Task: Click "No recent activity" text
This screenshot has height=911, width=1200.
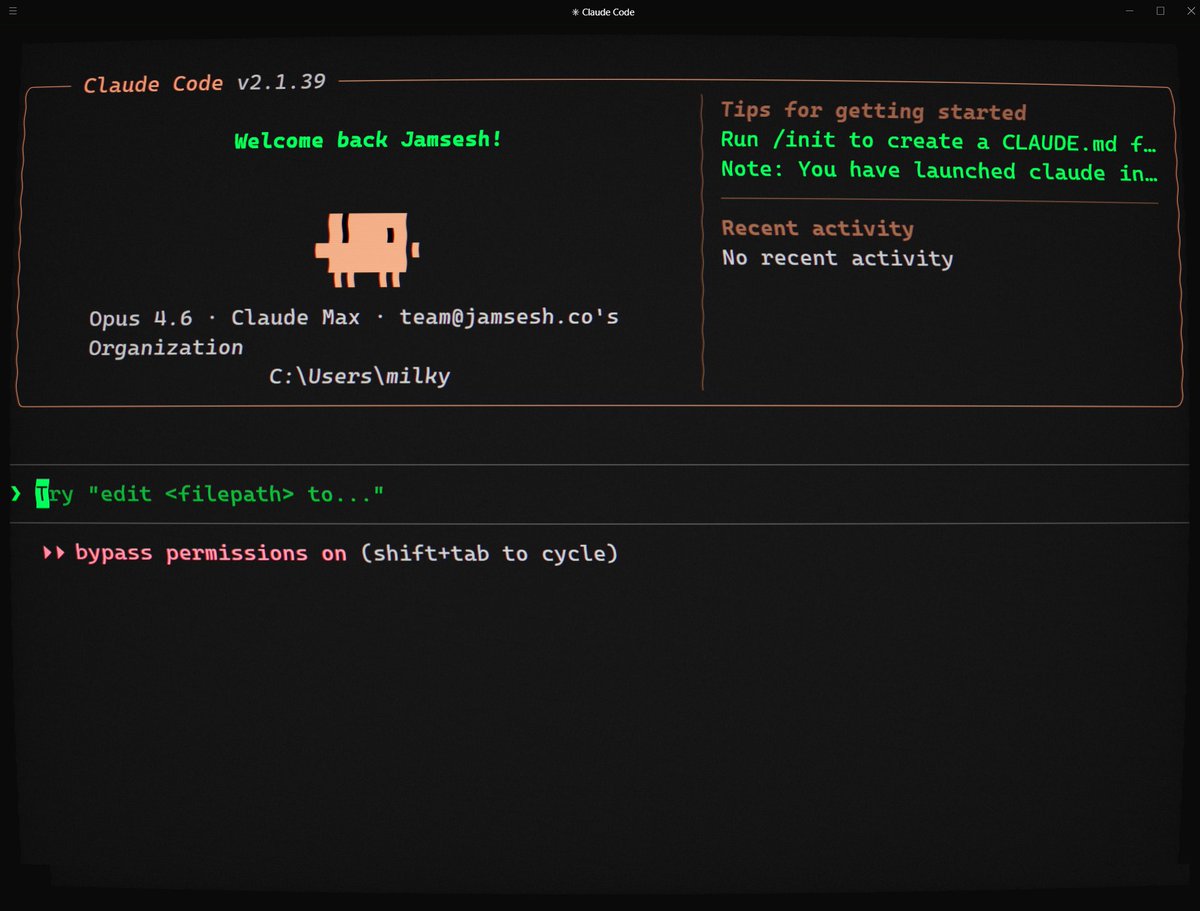Action: coord(837,258)
